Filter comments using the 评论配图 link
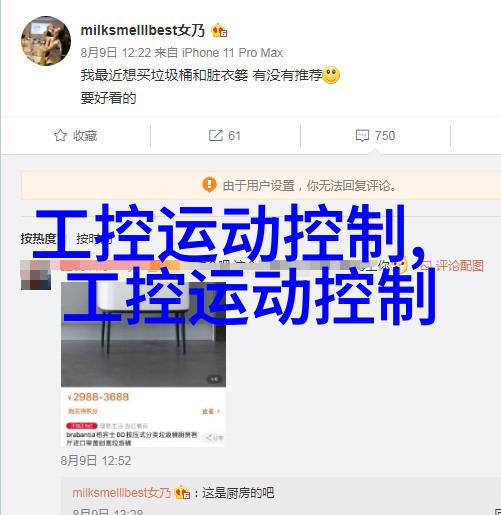This screenshot has width=501, height=515. tap(459, 266)
